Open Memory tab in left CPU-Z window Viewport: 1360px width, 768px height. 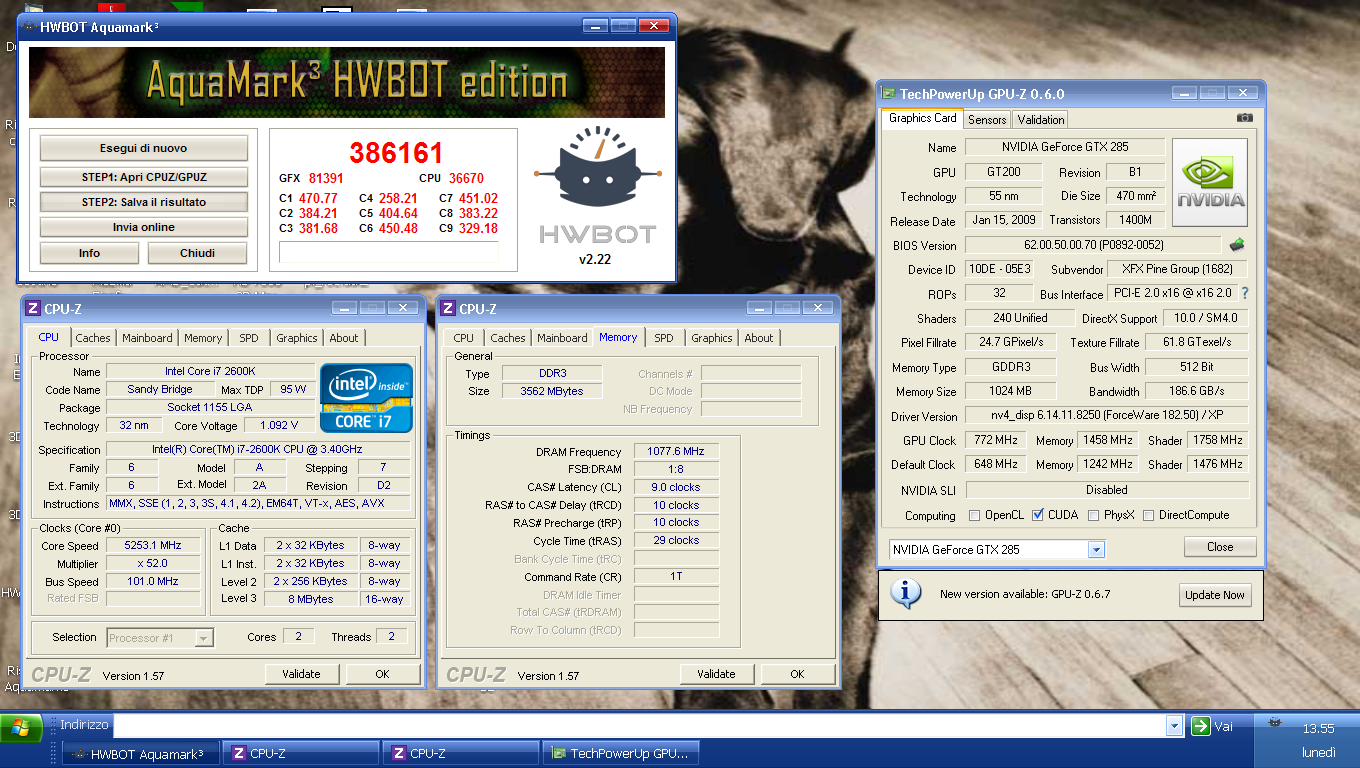[203, 338]
